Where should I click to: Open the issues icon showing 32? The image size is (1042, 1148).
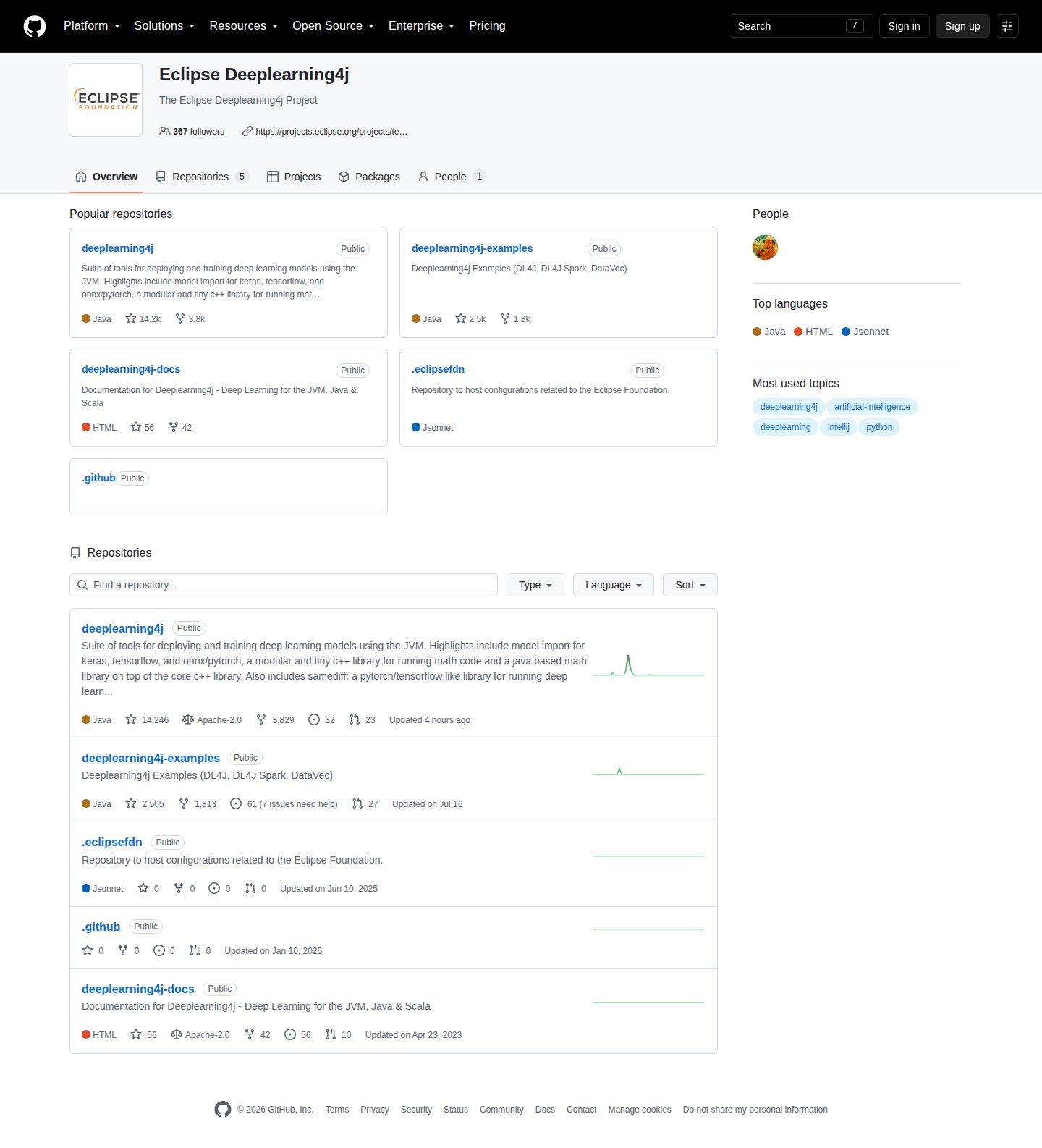(314, 719)
